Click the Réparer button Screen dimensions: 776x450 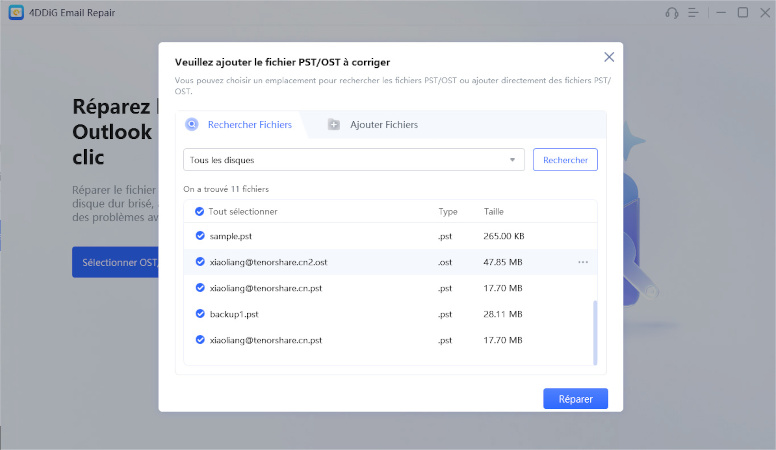tap(575, 399)
